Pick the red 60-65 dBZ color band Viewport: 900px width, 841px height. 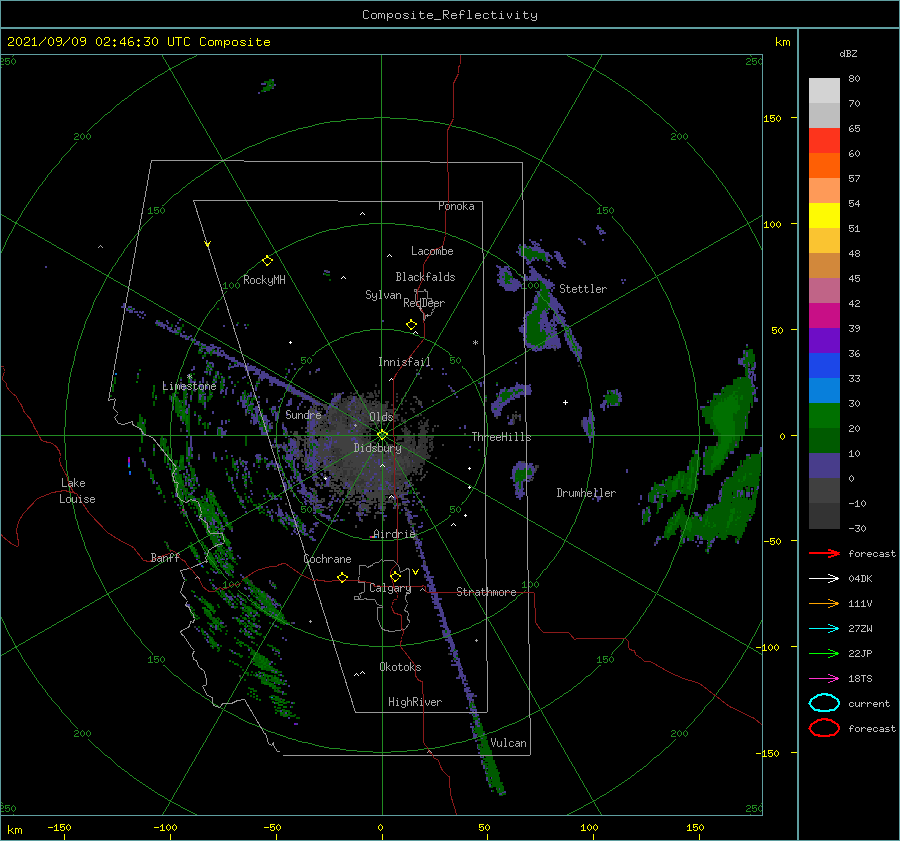(824, 141)
